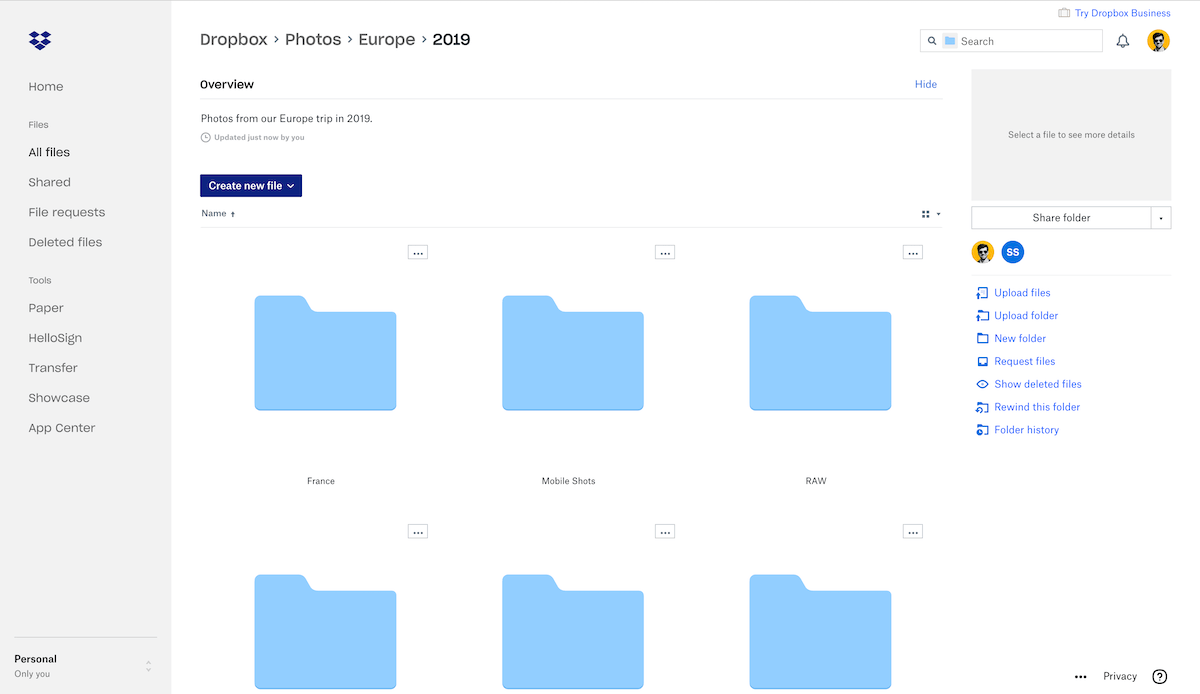
Task: Select Shared in the sidebar
Action: [49, 182]
